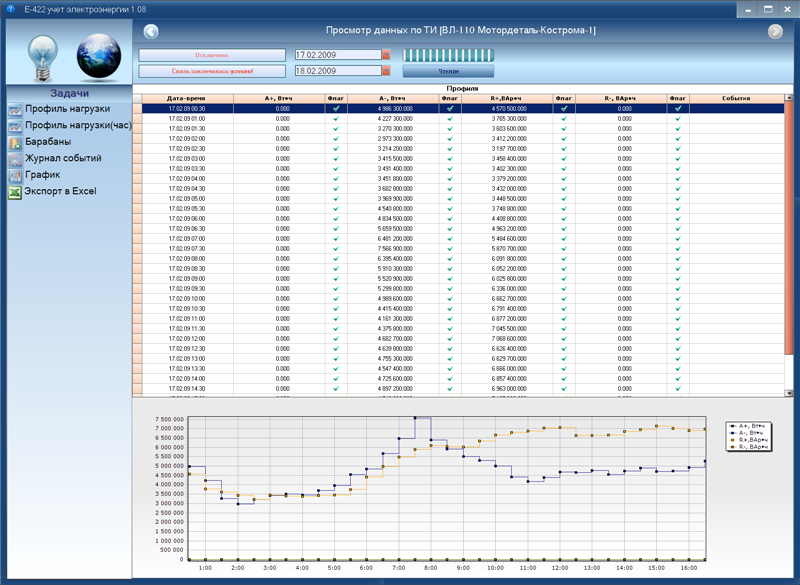Click the Задачи panel heading
Screen dimensions: 800x585
pyautogui.click(x=69, y=93)
